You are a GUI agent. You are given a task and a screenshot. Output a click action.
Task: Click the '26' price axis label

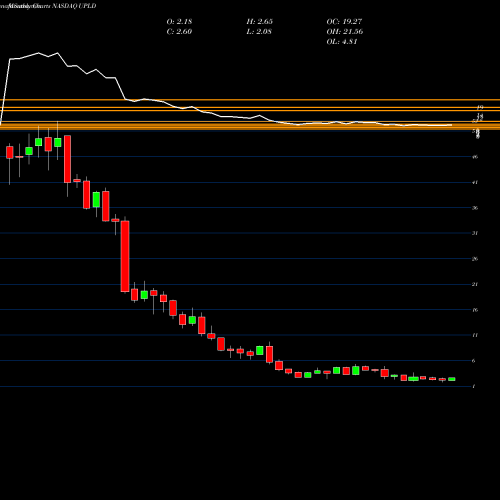pos(475,259)
